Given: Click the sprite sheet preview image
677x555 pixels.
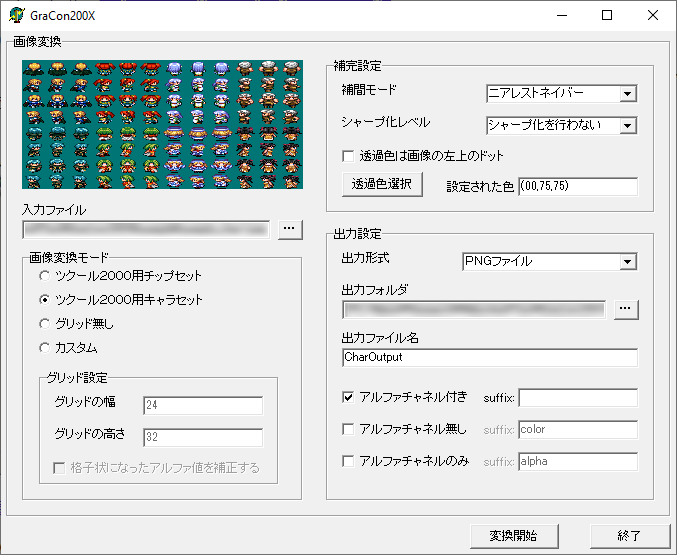Looking at the screenshot, I should click(x=162, y=124).
